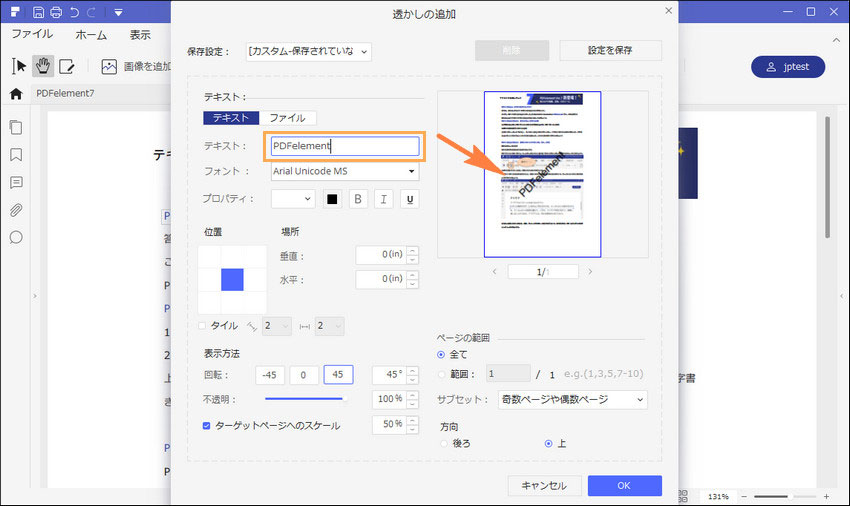Select the center position grid cell

232,280
